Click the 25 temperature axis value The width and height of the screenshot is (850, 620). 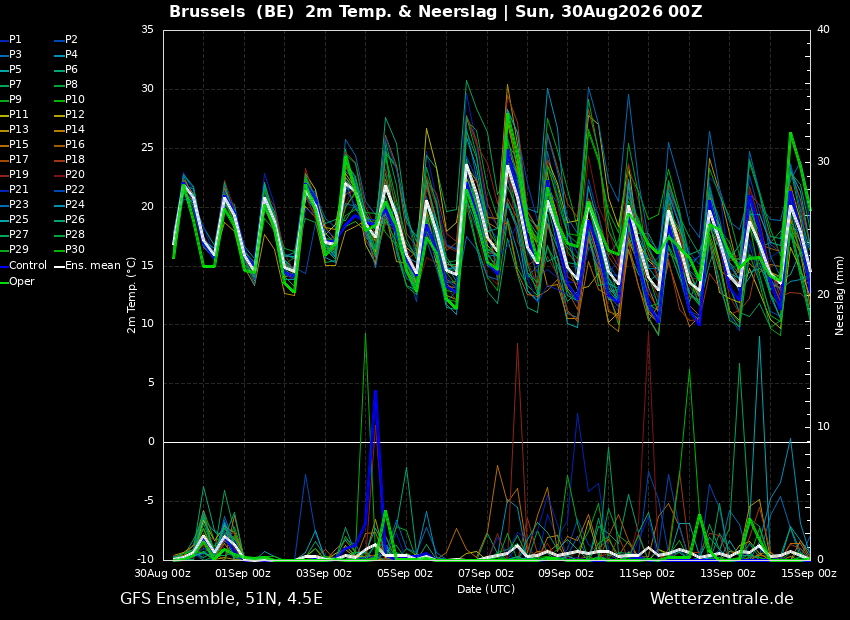pyautogui.click(x=147, y=148)
